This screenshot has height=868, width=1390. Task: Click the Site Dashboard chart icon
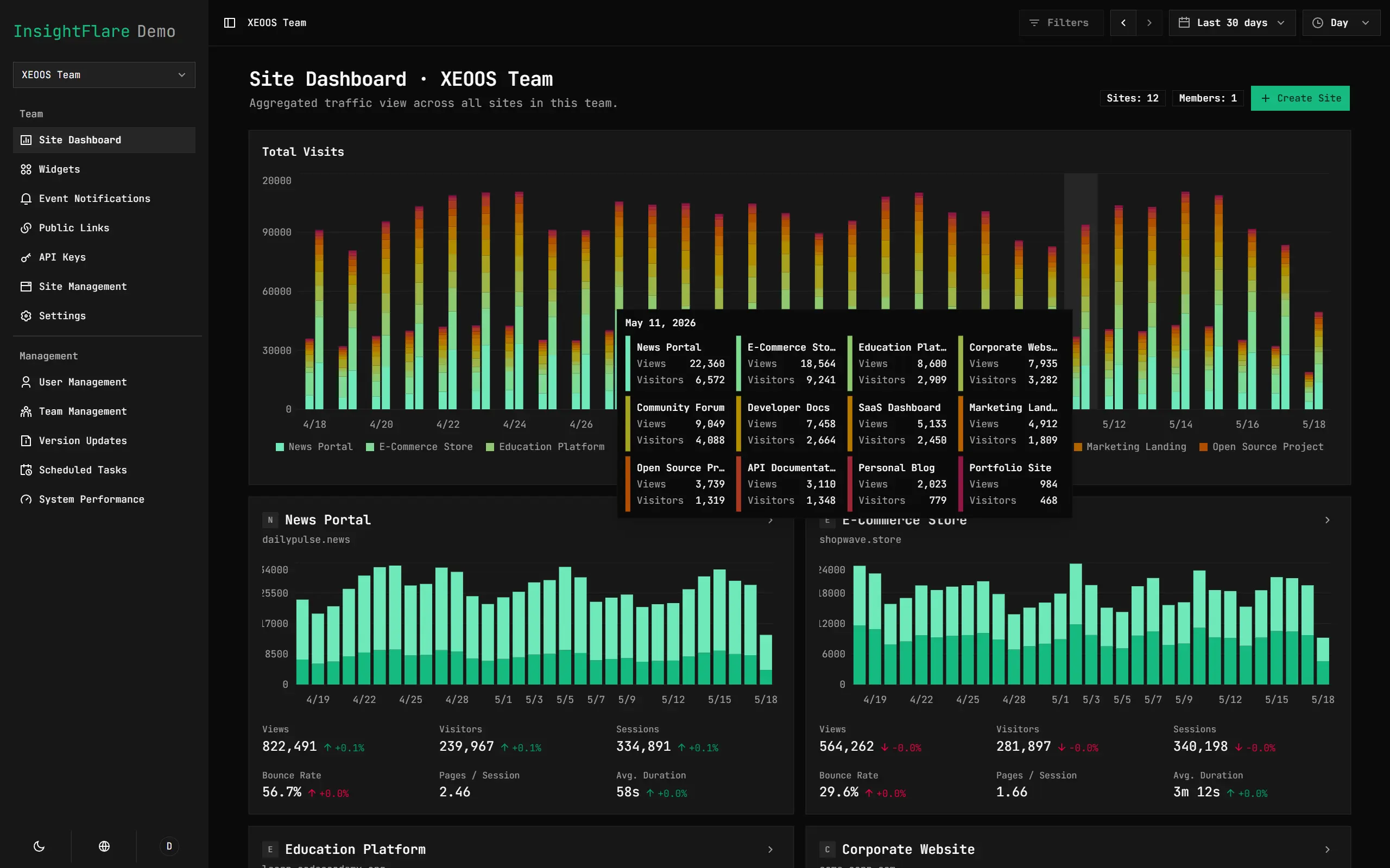pos(26,140)
